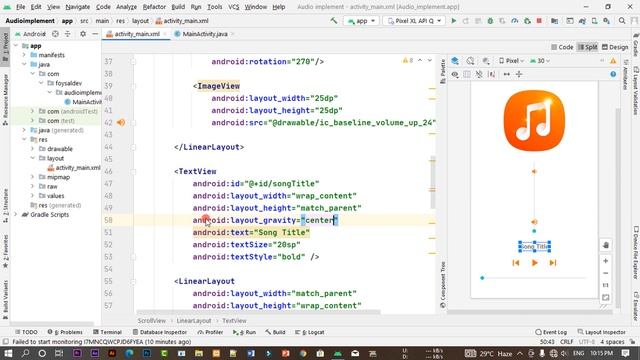The height and width of the screenshot is (360, 640).
Task: Expand the drawable folder
Action: click(33, 149)
